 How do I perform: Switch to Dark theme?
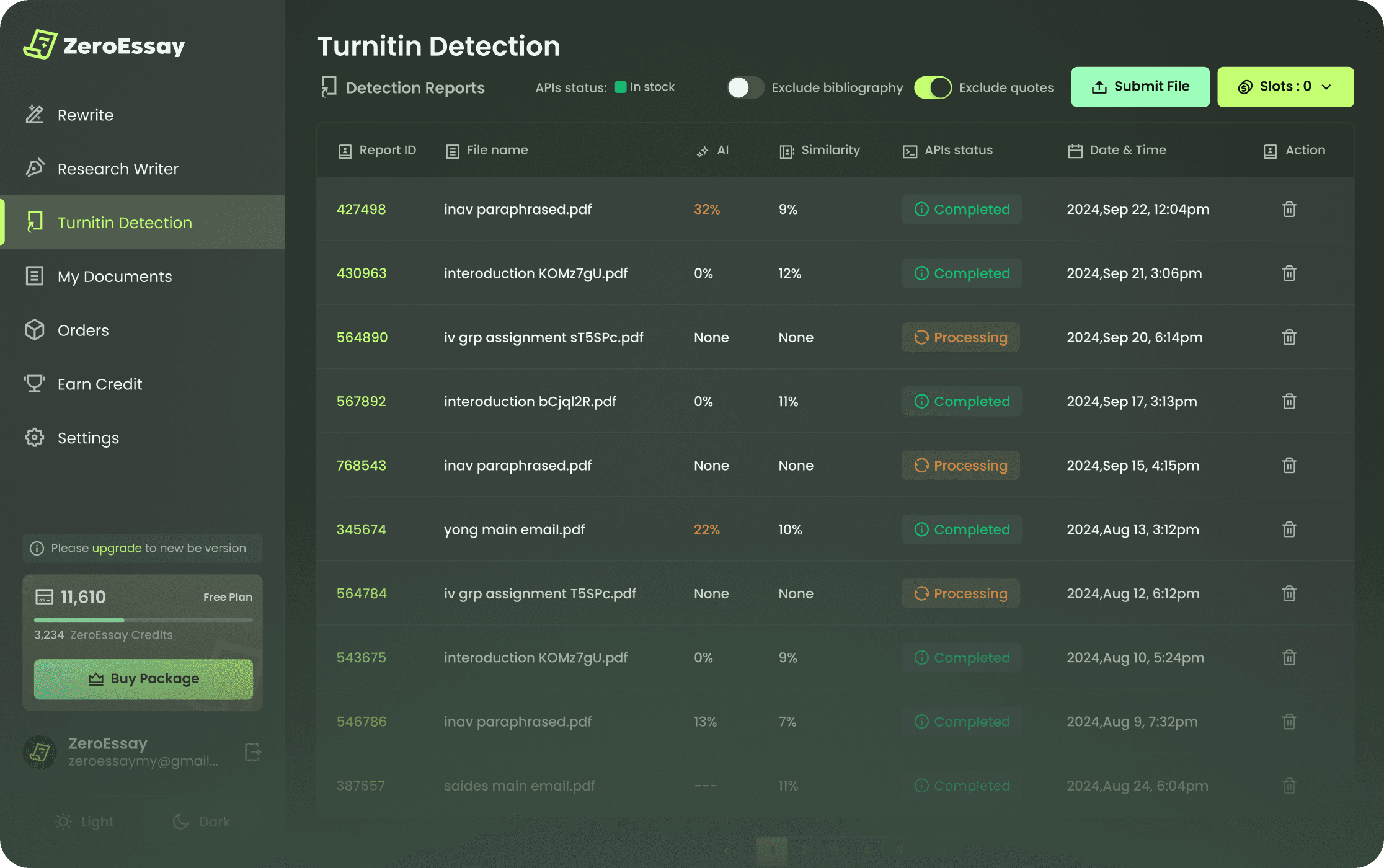(x=202, y=821)
